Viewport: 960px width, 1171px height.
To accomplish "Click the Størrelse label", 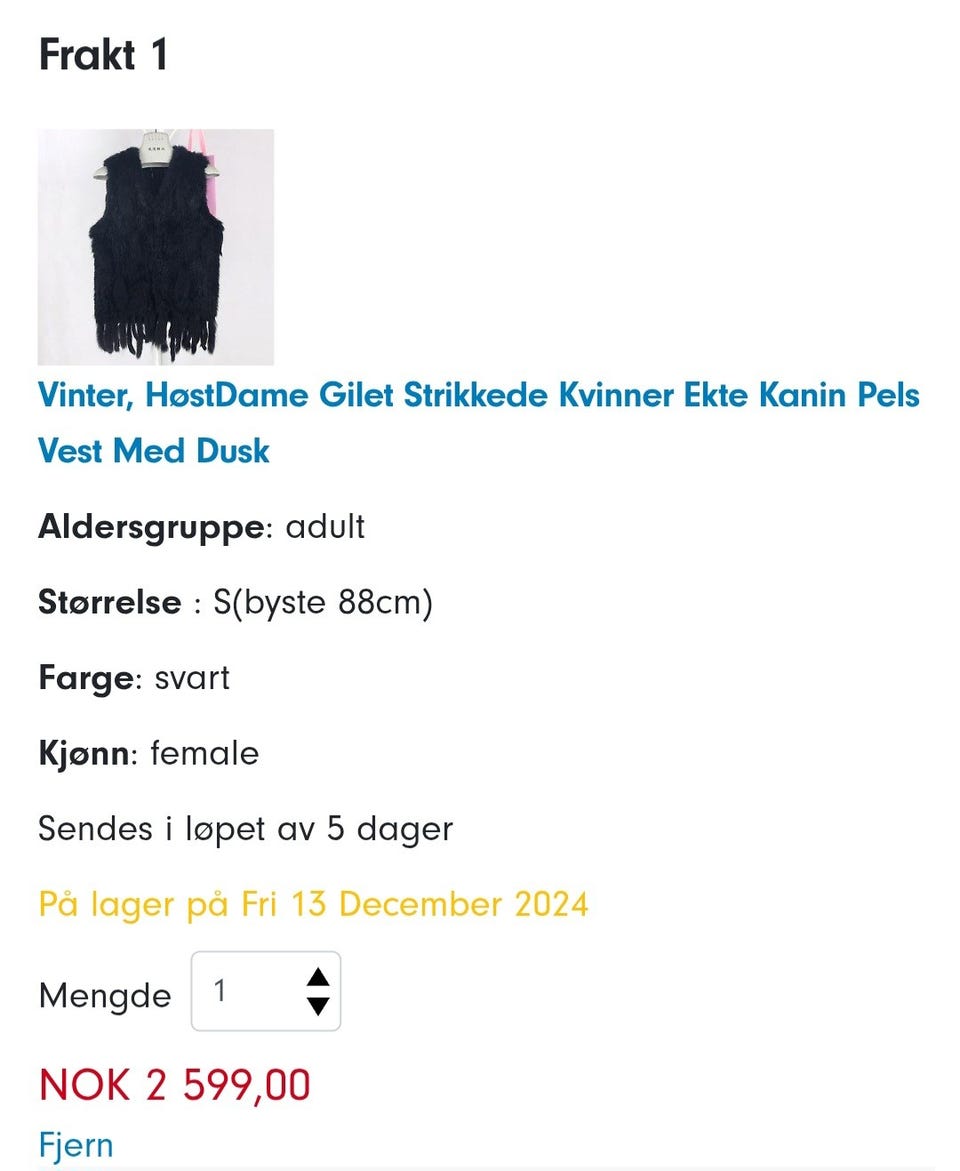I will [110, 602].
